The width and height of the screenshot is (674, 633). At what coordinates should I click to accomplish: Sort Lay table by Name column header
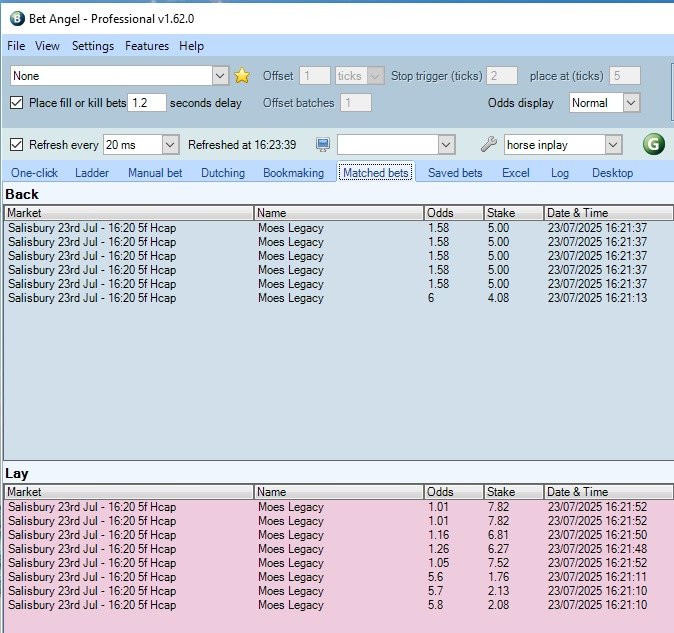point(339,492)
